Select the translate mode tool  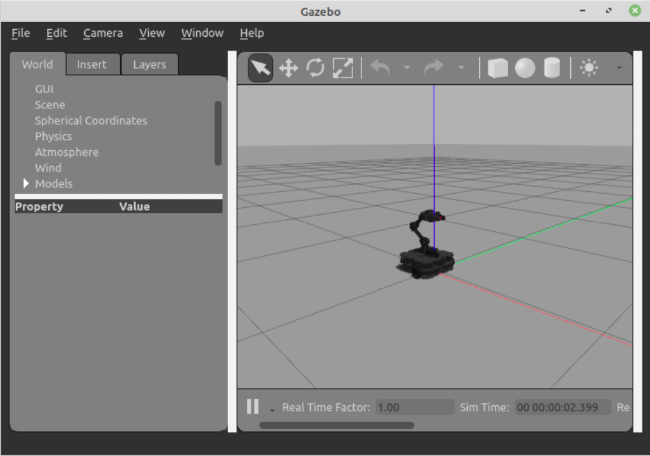289,68
